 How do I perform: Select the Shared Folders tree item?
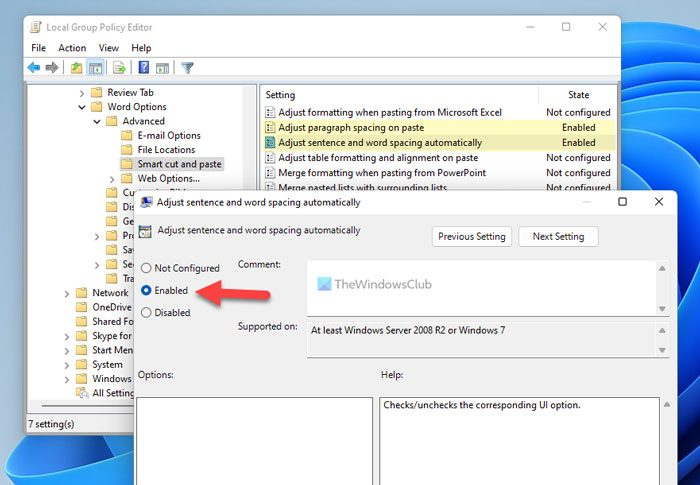112,321
